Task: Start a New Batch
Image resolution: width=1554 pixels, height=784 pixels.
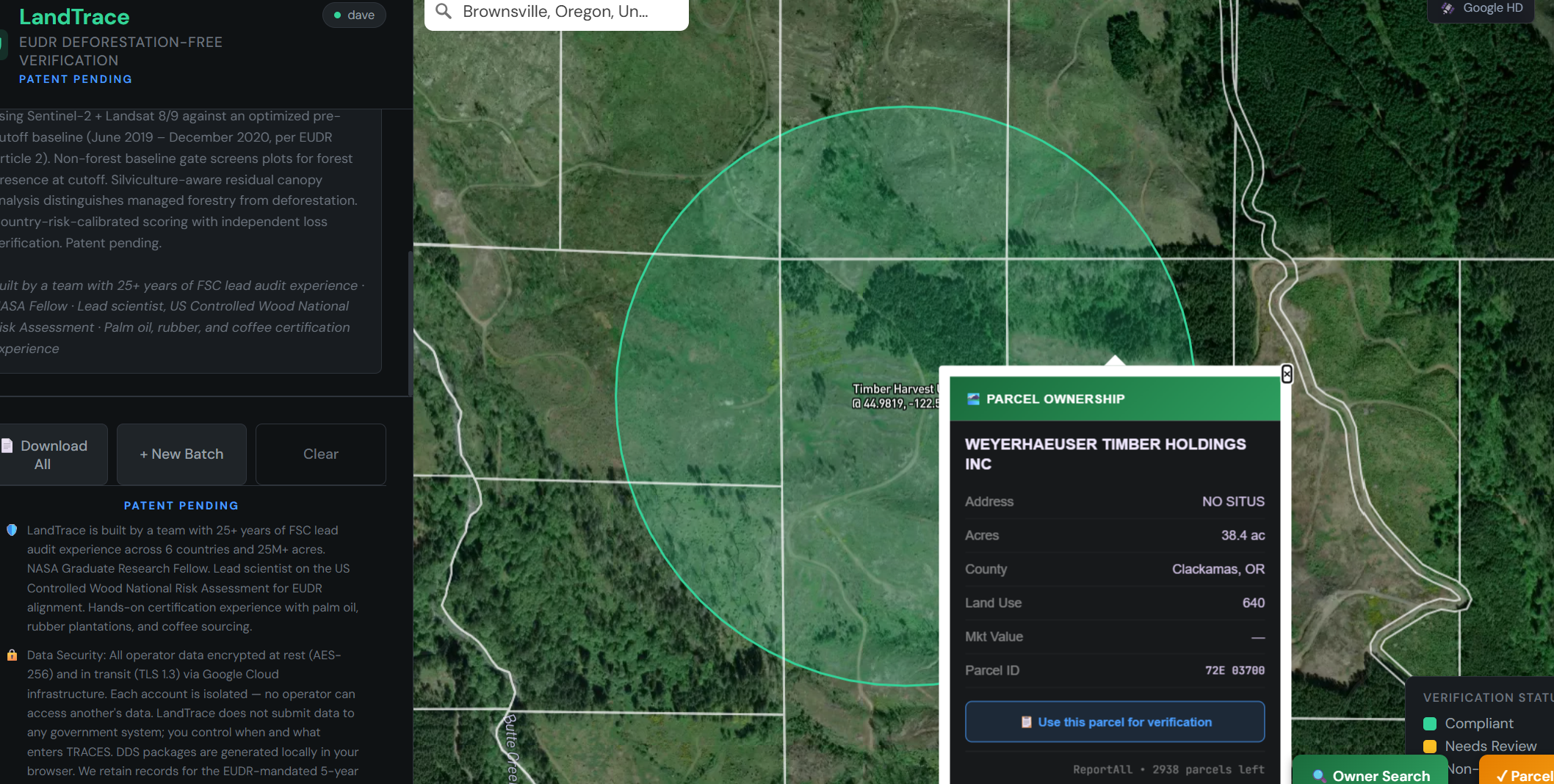Action: pyautogui.click(x=181, y=454)
